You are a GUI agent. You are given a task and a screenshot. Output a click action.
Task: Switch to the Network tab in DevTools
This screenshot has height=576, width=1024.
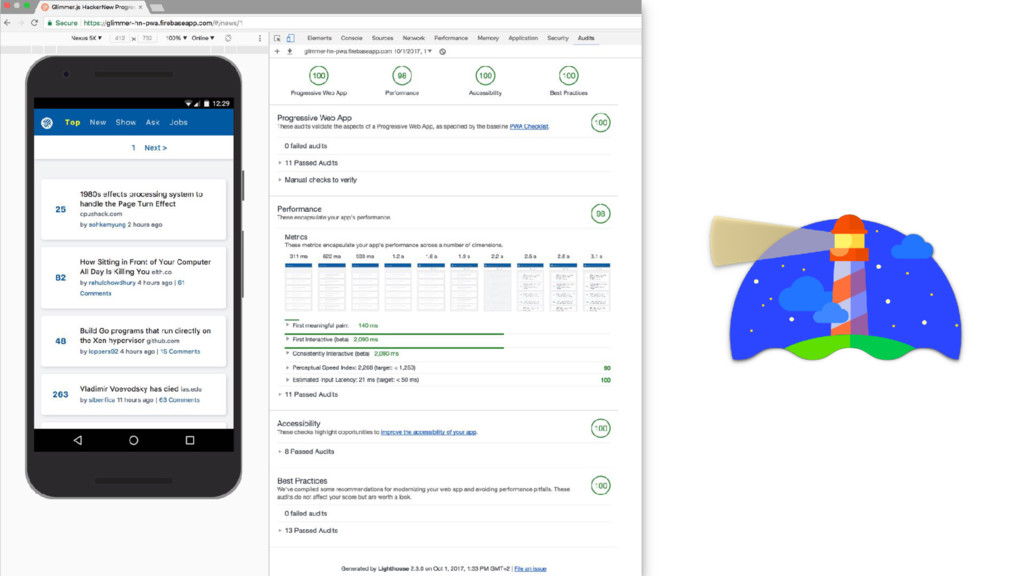point(413,39)
